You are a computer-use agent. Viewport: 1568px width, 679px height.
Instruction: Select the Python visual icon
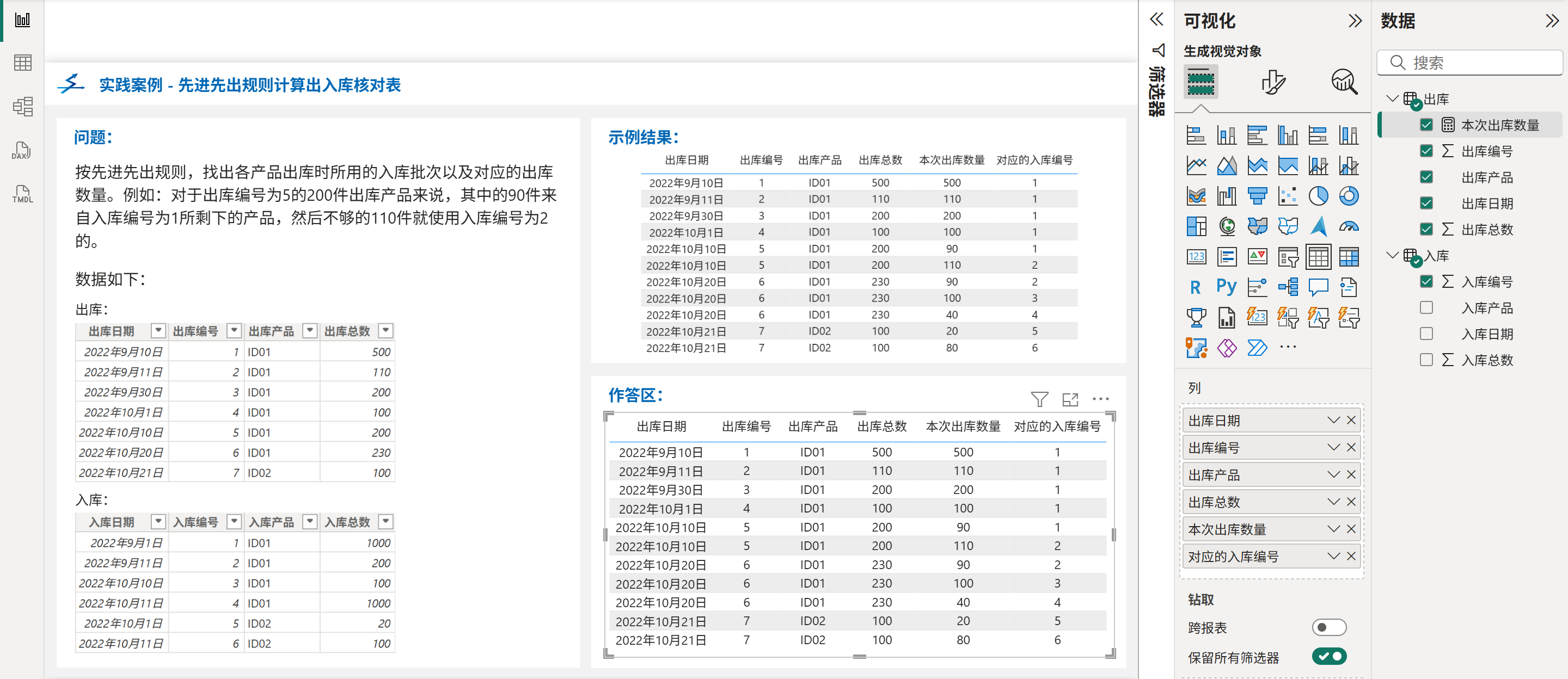(1226, 287)
